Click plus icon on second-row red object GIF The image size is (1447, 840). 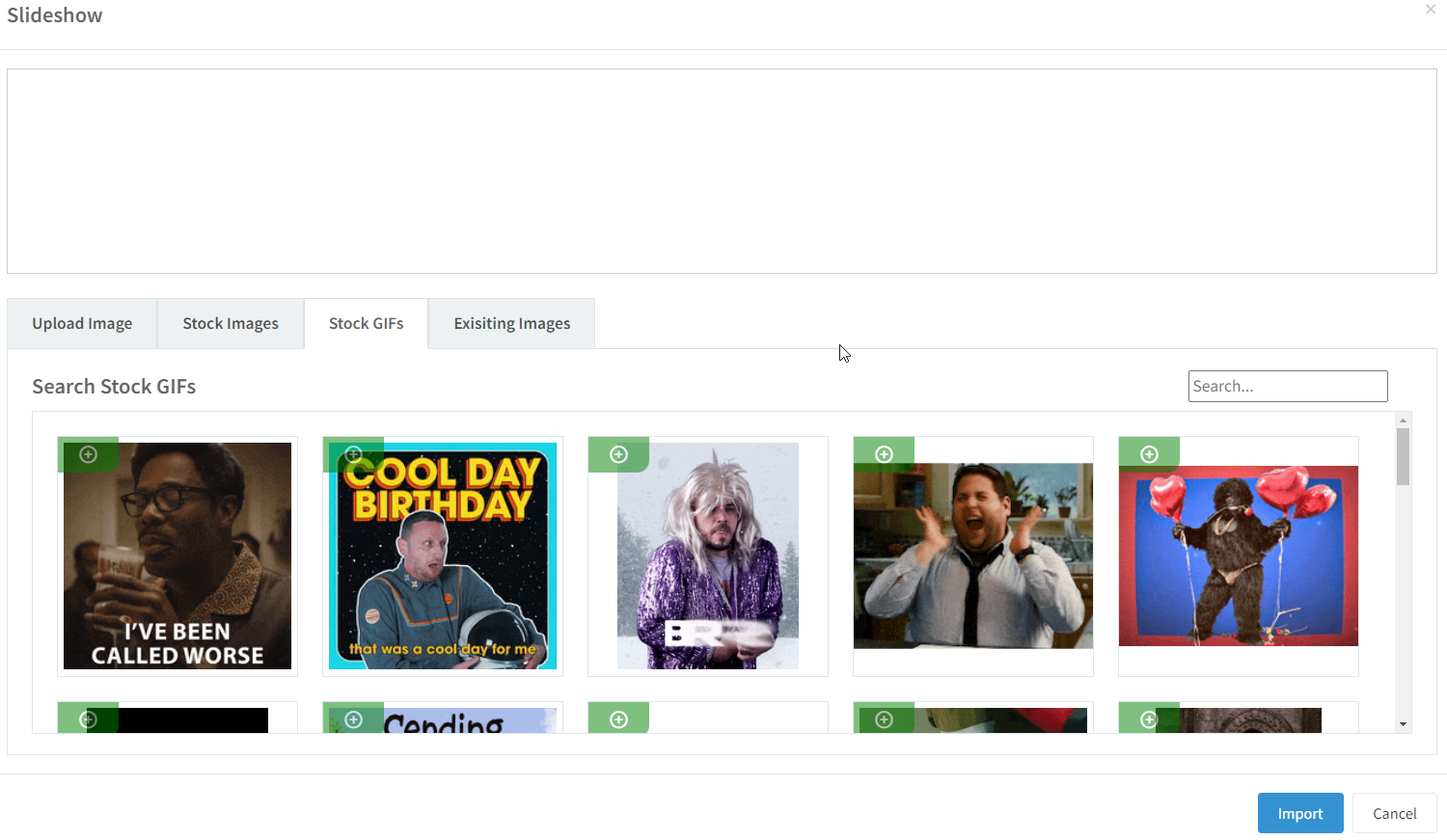(884, 719)
